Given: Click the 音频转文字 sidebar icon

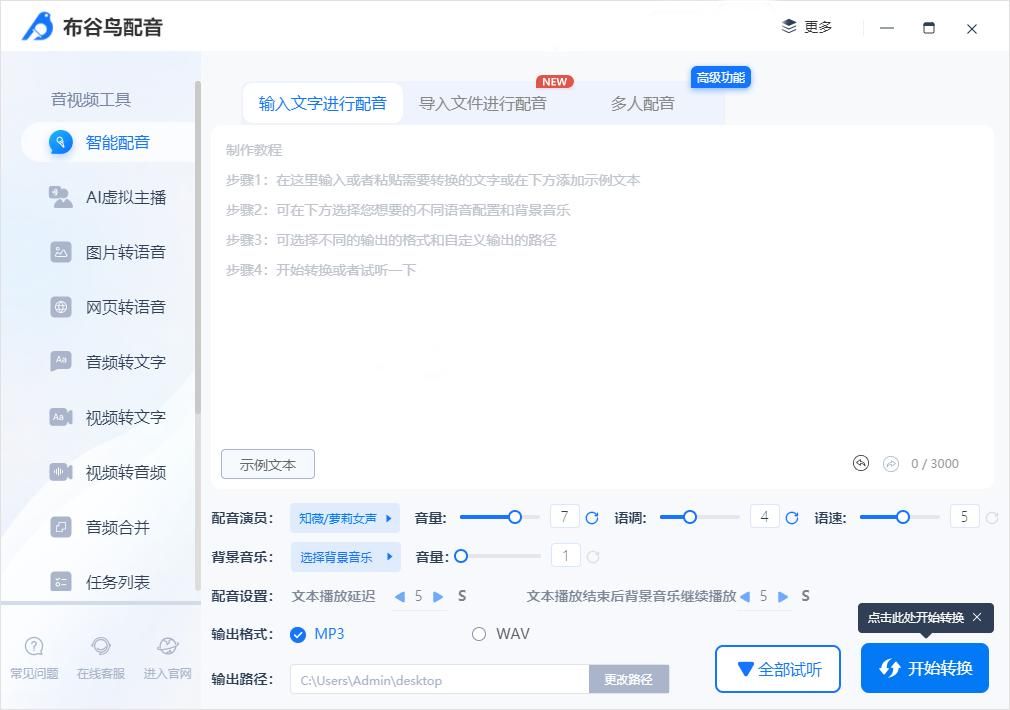Looking at the screenshot, I should pyautogui.click(x=61, y=361).
